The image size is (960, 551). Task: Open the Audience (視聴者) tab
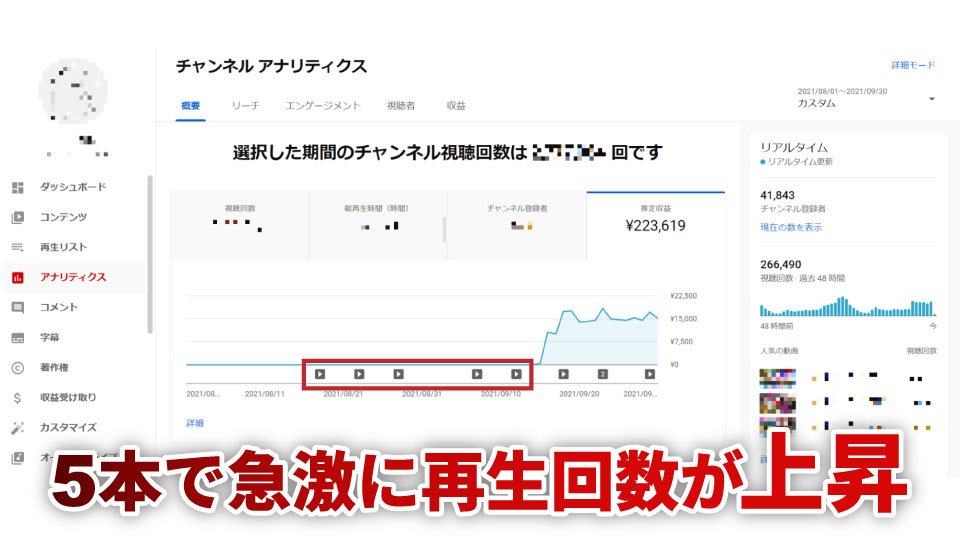click(401, 105)
